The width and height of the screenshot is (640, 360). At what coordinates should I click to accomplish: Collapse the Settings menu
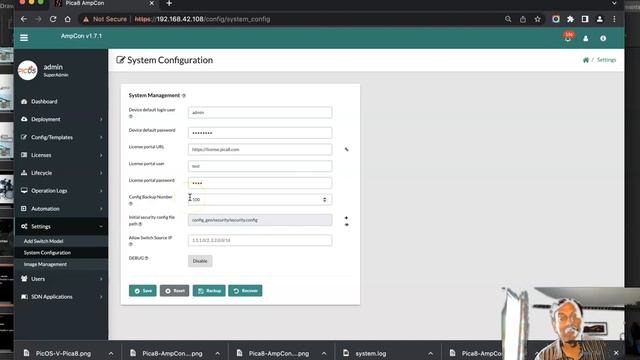click(x=61, y=227)
